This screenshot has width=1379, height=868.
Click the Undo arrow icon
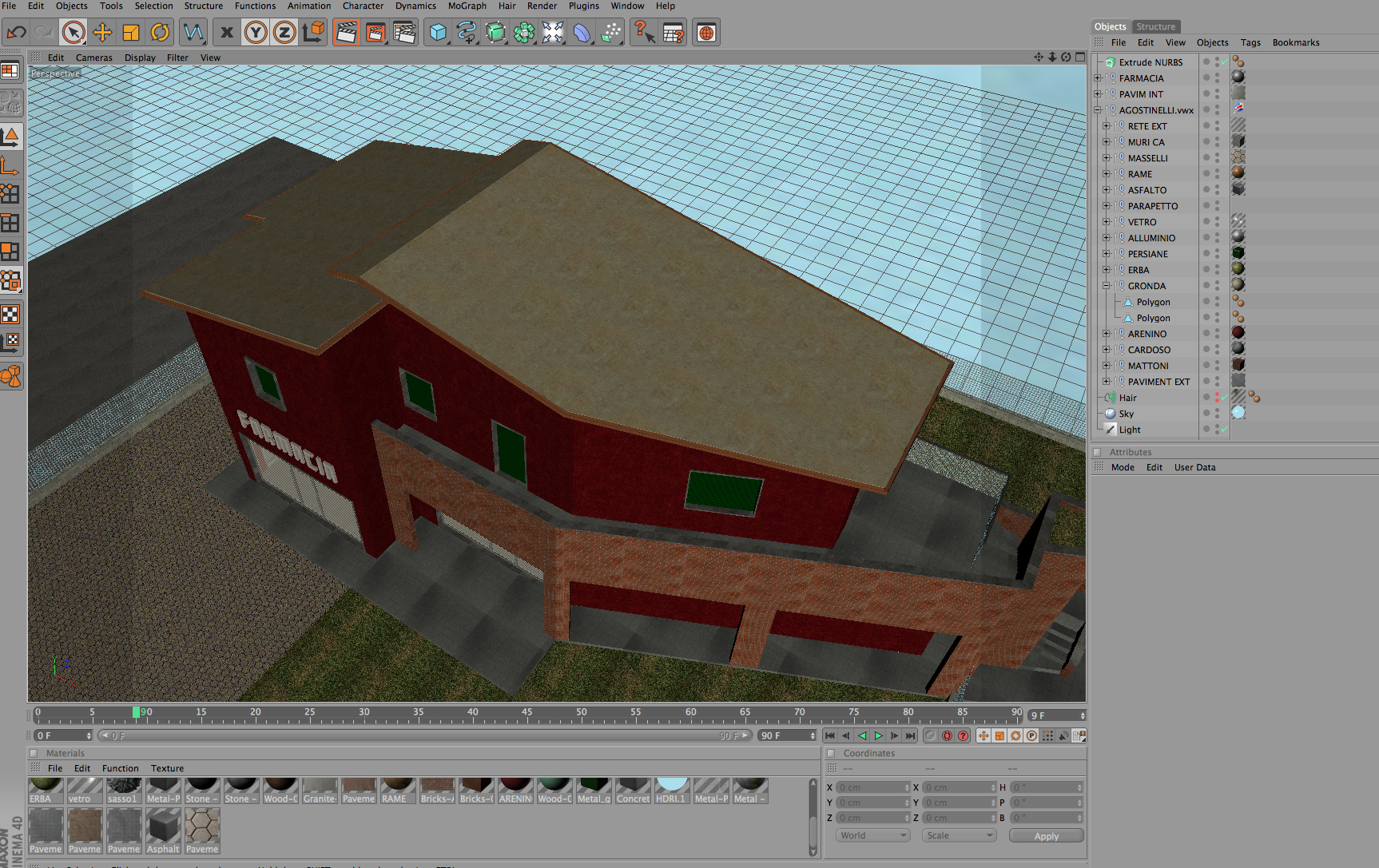click(16, 33)
